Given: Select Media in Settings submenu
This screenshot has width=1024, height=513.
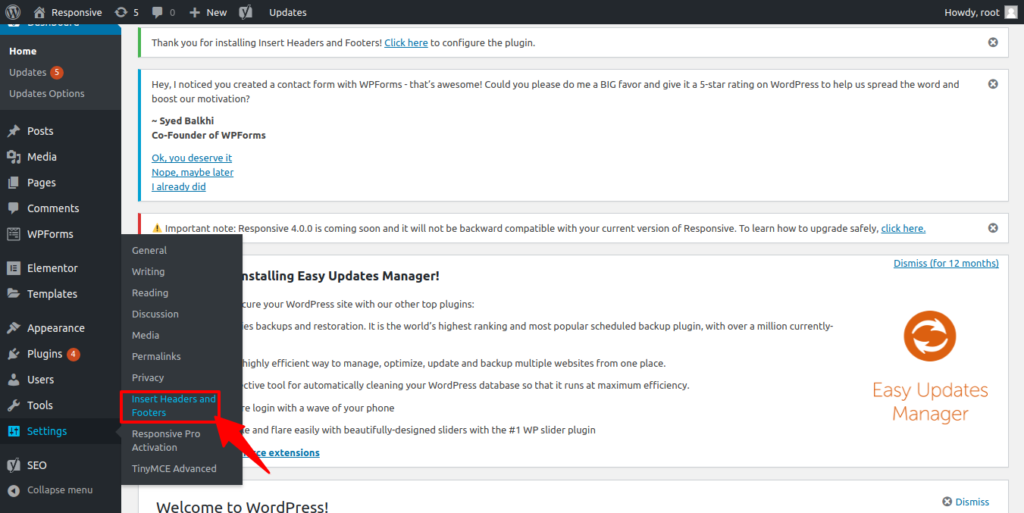Looking at the screenshot, I should (x=145, y=335).
